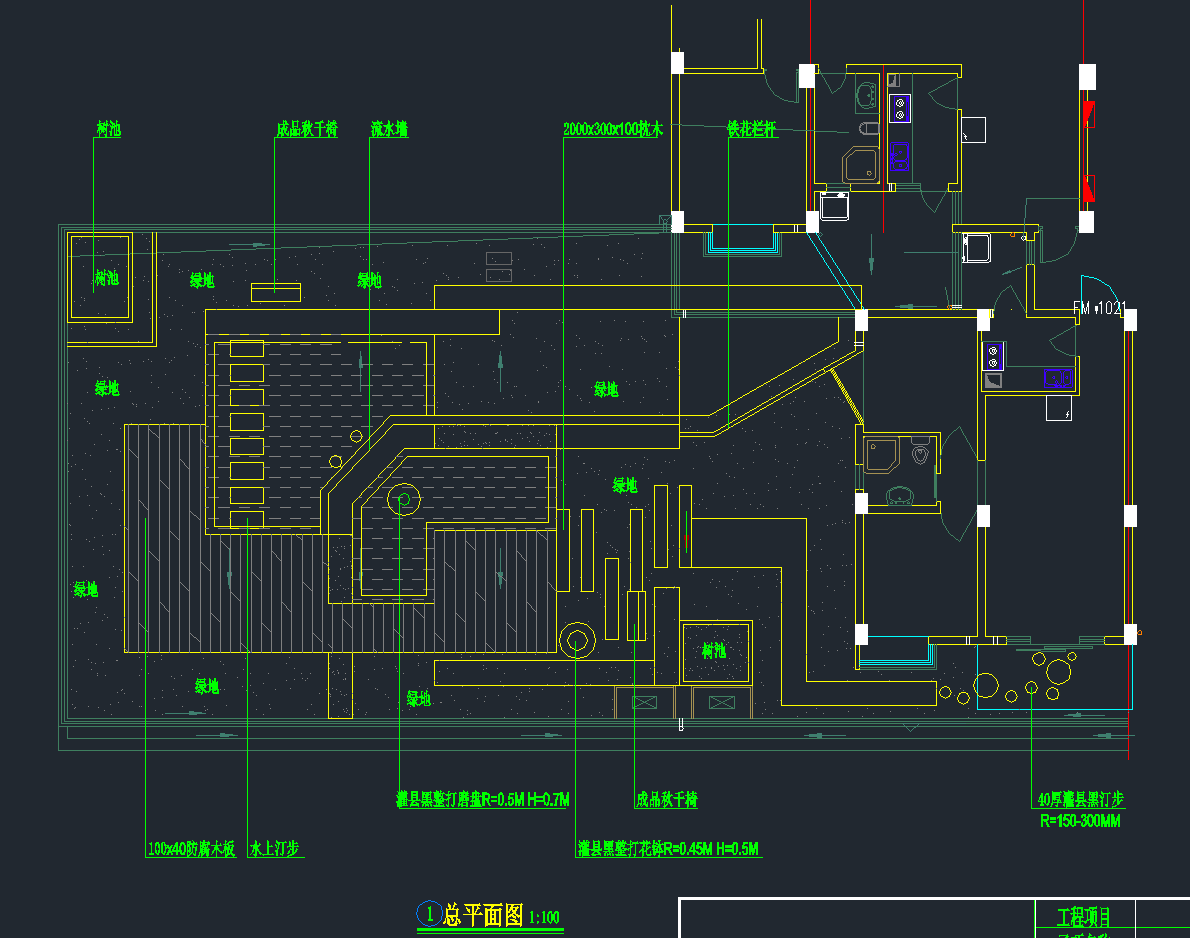1190x938 pixels.
Task: Select the R=150-300MM dimension note
Action: (1080, 821)
